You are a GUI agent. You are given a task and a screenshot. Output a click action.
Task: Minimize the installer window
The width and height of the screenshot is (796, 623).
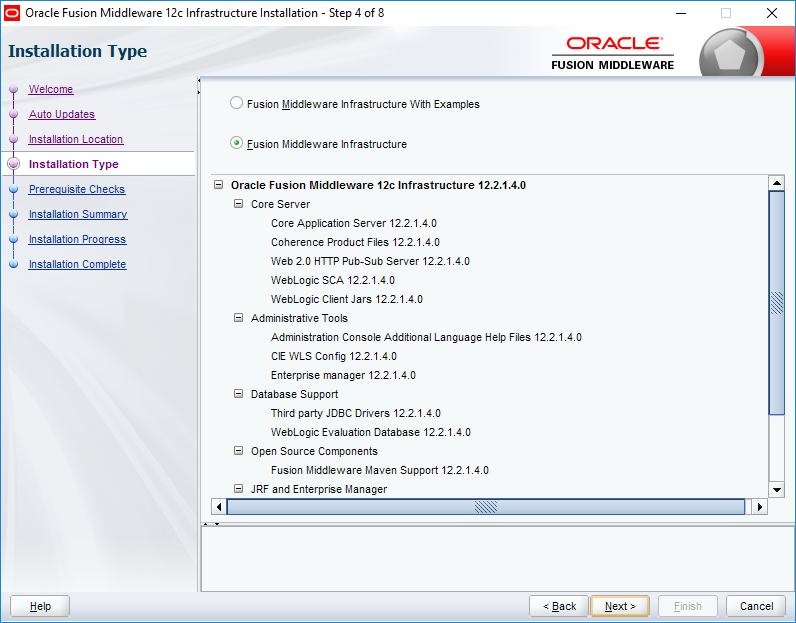[x=681, y=13]
